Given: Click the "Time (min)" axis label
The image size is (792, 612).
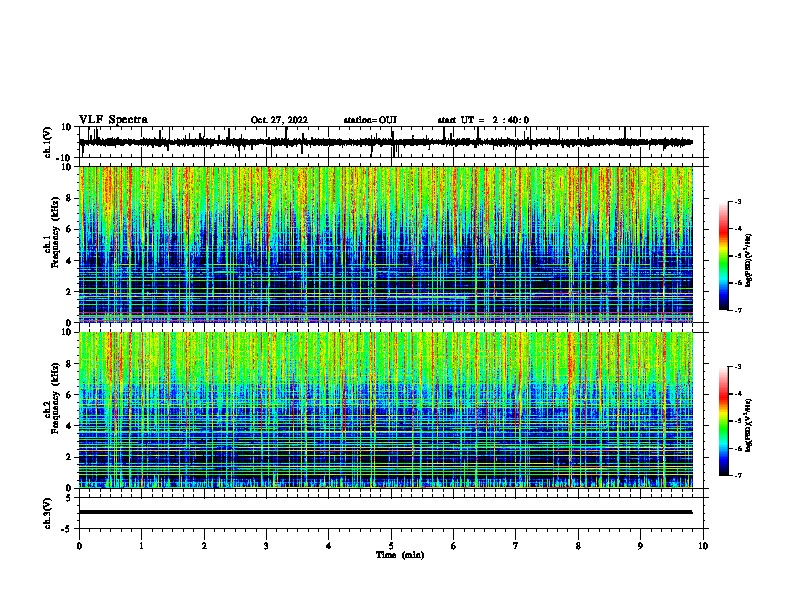Looking at the screenshot, I should (x=400, y=555).
